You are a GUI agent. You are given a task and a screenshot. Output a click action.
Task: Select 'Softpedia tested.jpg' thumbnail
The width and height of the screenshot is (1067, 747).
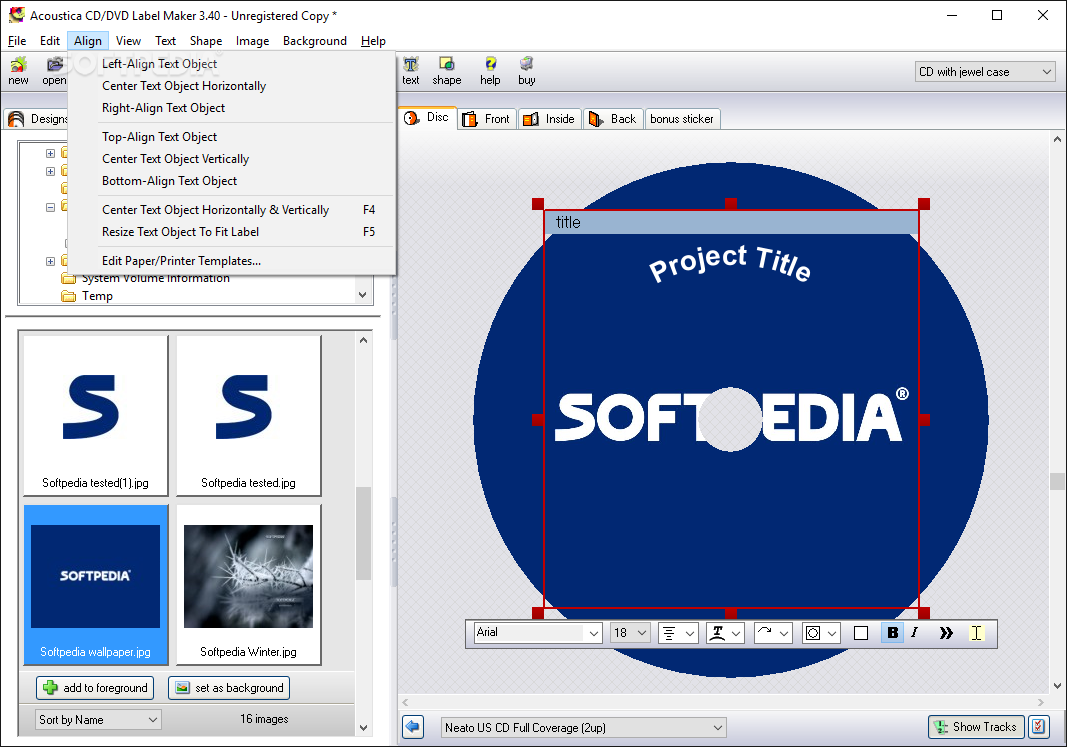point(248,416)
